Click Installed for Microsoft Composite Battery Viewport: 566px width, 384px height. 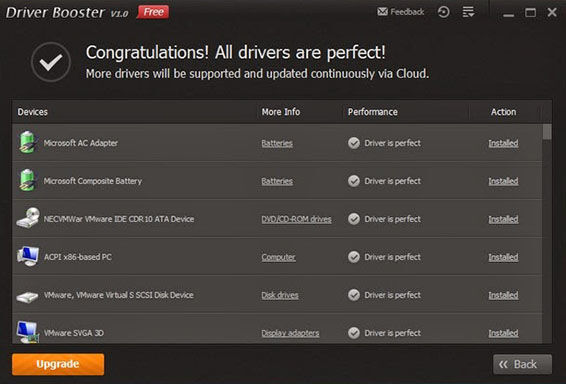(x=503, y=181)
